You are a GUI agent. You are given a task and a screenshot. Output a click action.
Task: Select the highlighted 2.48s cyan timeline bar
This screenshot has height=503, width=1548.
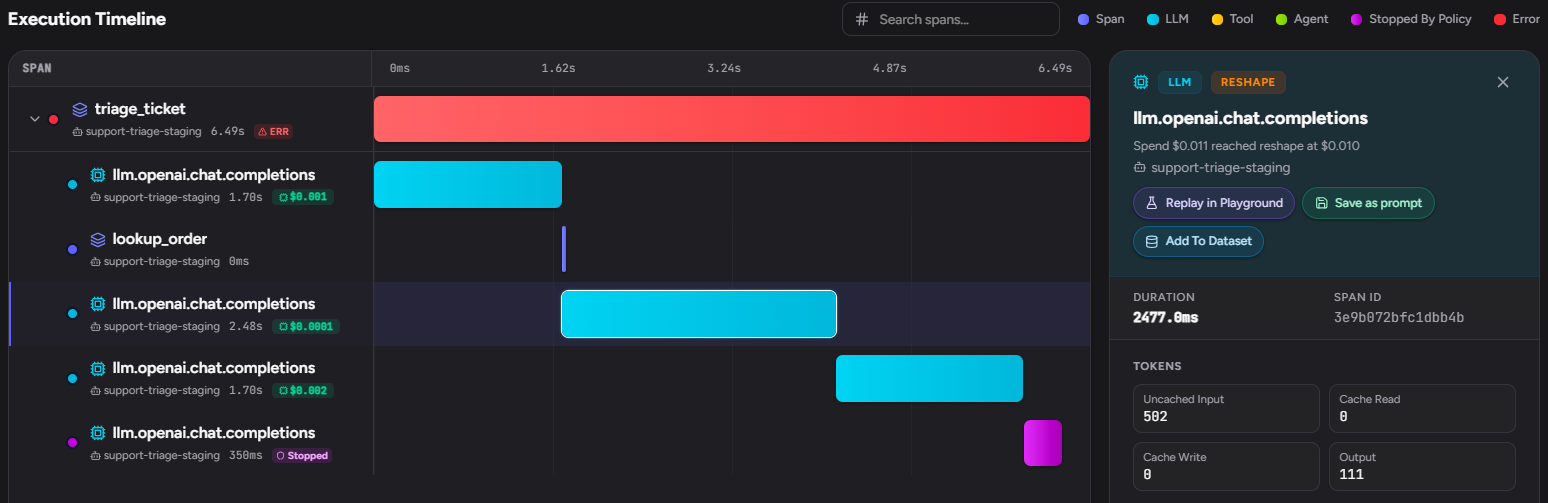(x=699, y=313)
